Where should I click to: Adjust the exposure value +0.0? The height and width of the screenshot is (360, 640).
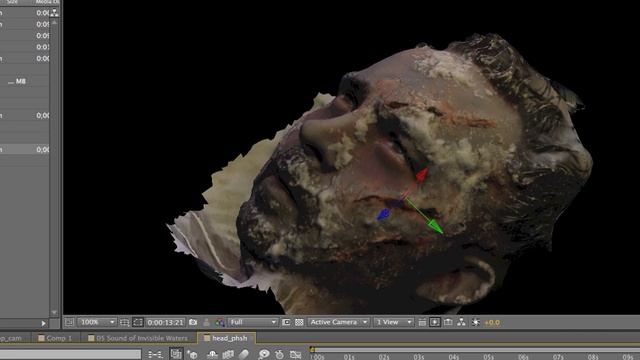pyautogui.click(x=492, y=322)
